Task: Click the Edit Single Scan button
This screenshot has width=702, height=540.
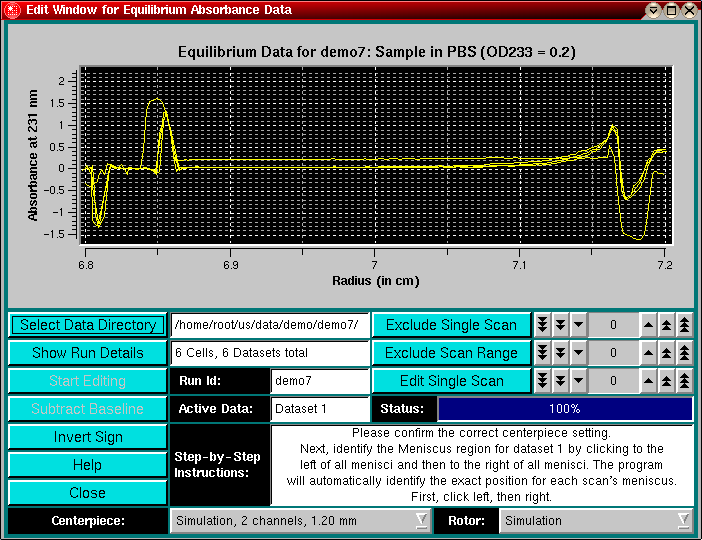Action: click(x=451, y=381)
